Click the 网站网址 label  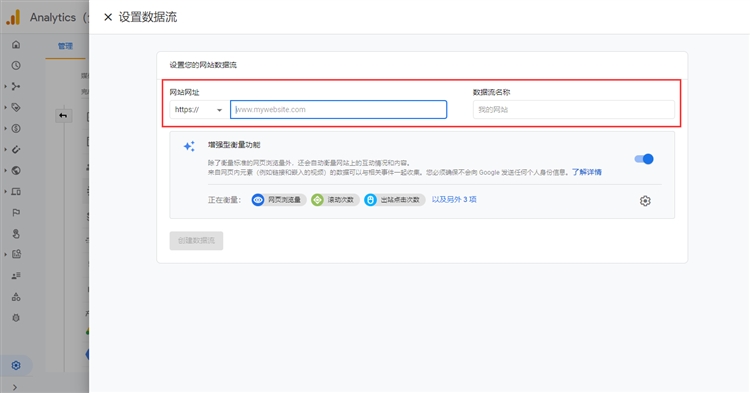click(x=184, y=93)
